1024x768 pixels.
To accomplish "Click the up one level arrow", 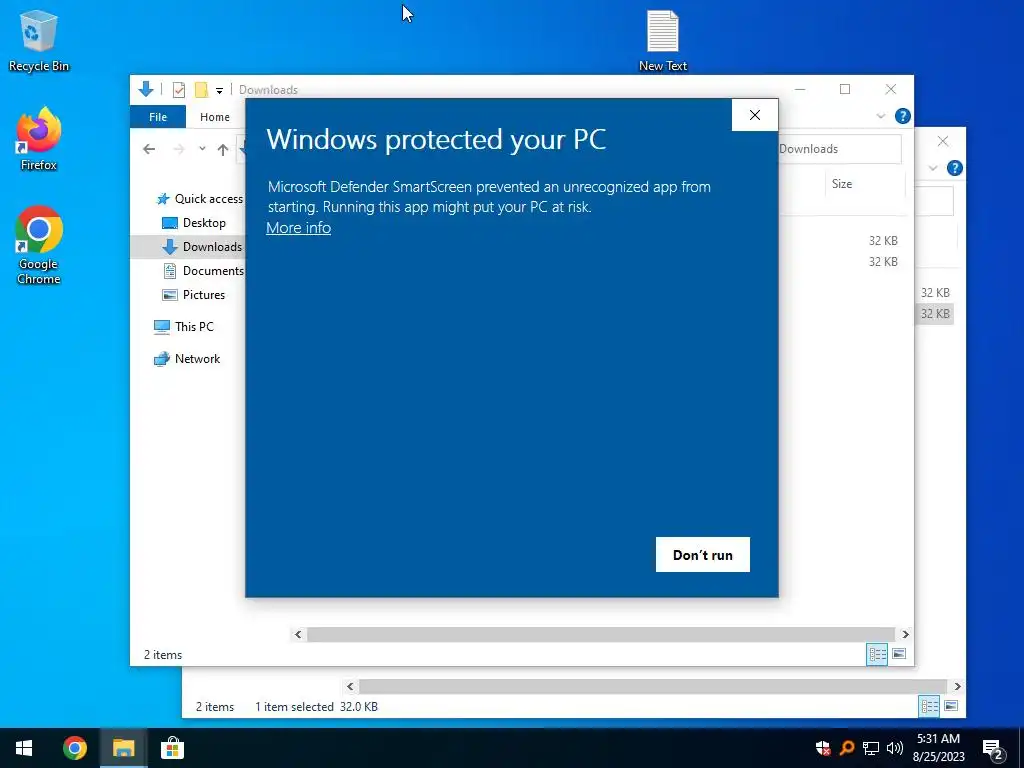I will (223, 150).
